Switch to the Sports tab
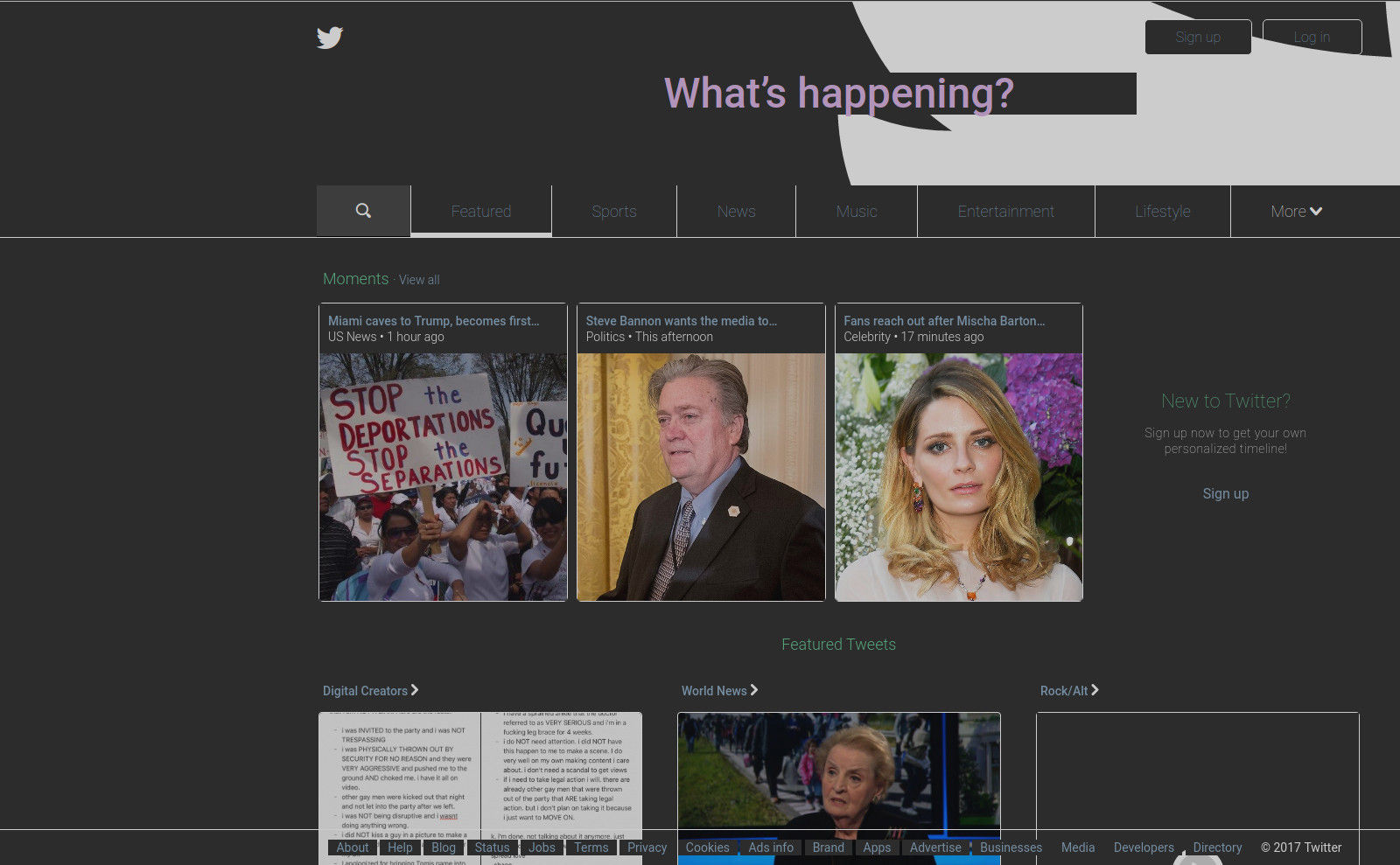The image size is (1400, 865). pos(614,211)
